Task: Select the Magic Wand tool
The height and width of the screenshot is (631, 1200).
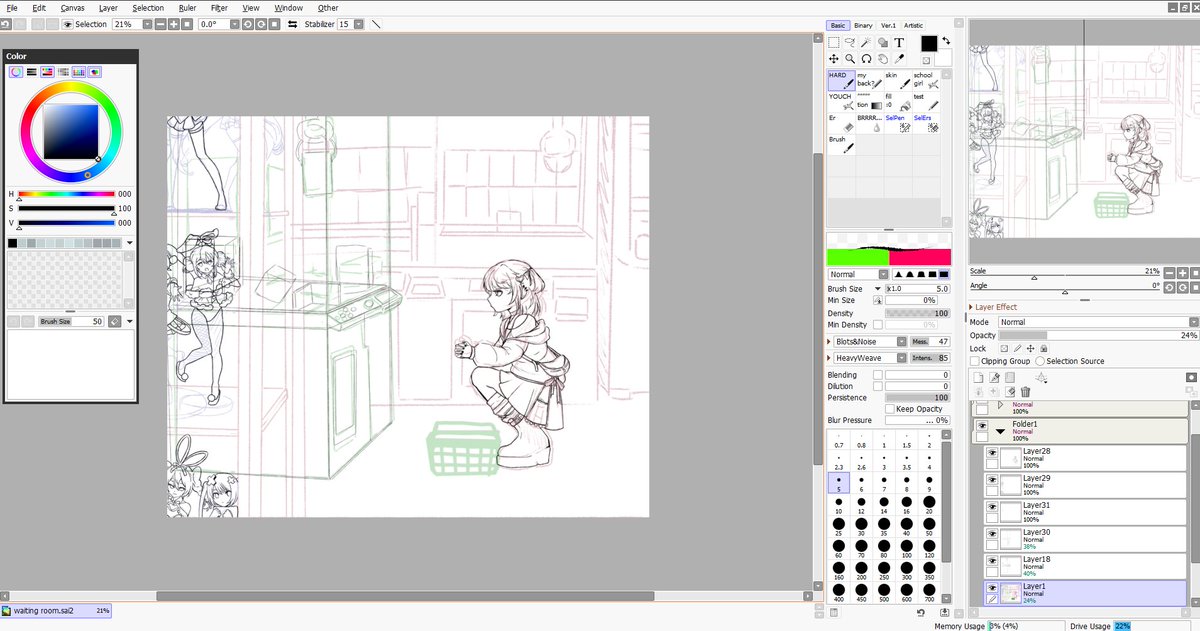Action: 866,43
